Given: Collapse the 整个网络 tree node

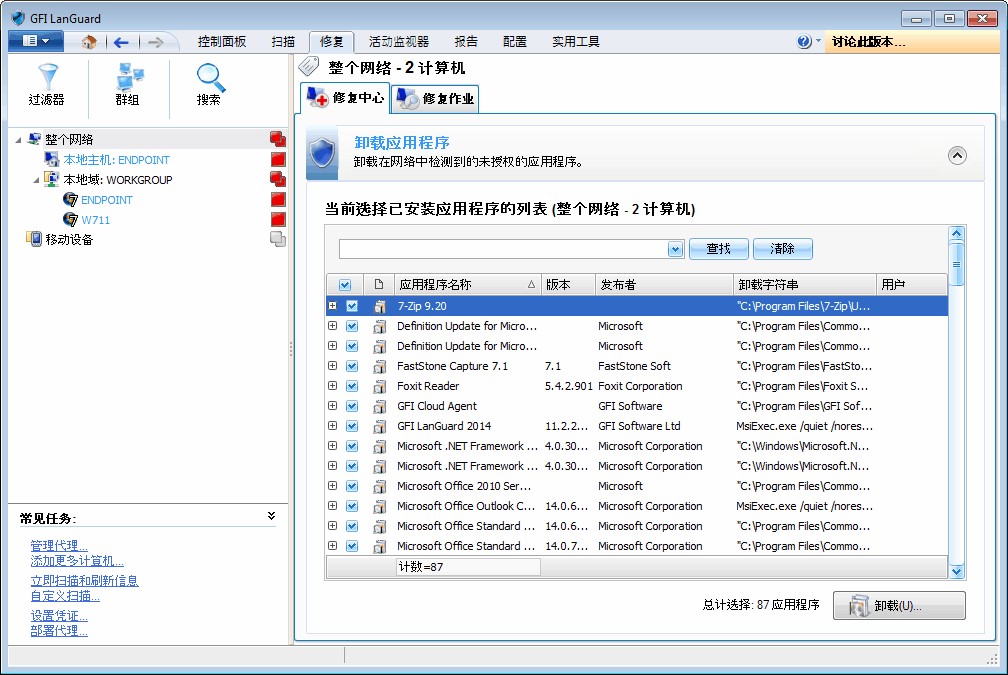Looking at the screenshot, I should point(19,140).
